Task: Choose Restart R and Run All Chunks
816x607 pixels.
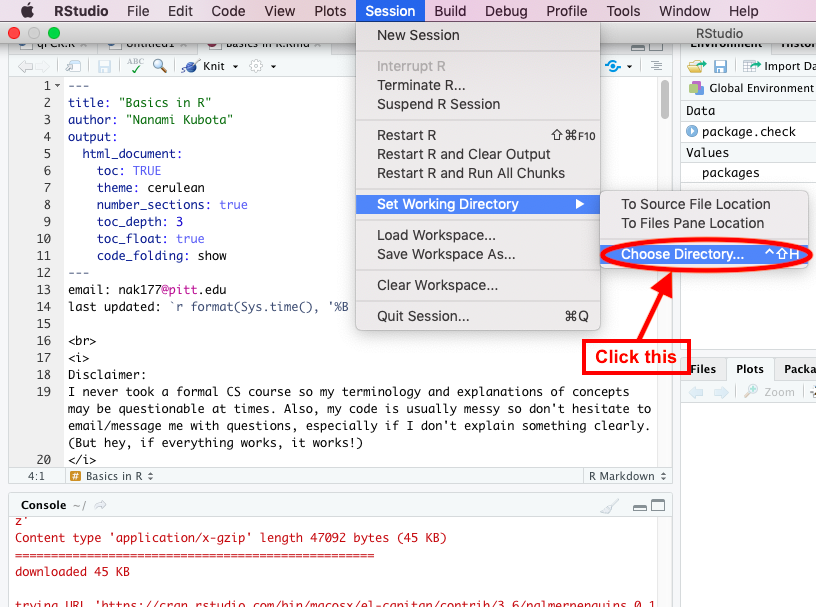Action: [478, 173]
